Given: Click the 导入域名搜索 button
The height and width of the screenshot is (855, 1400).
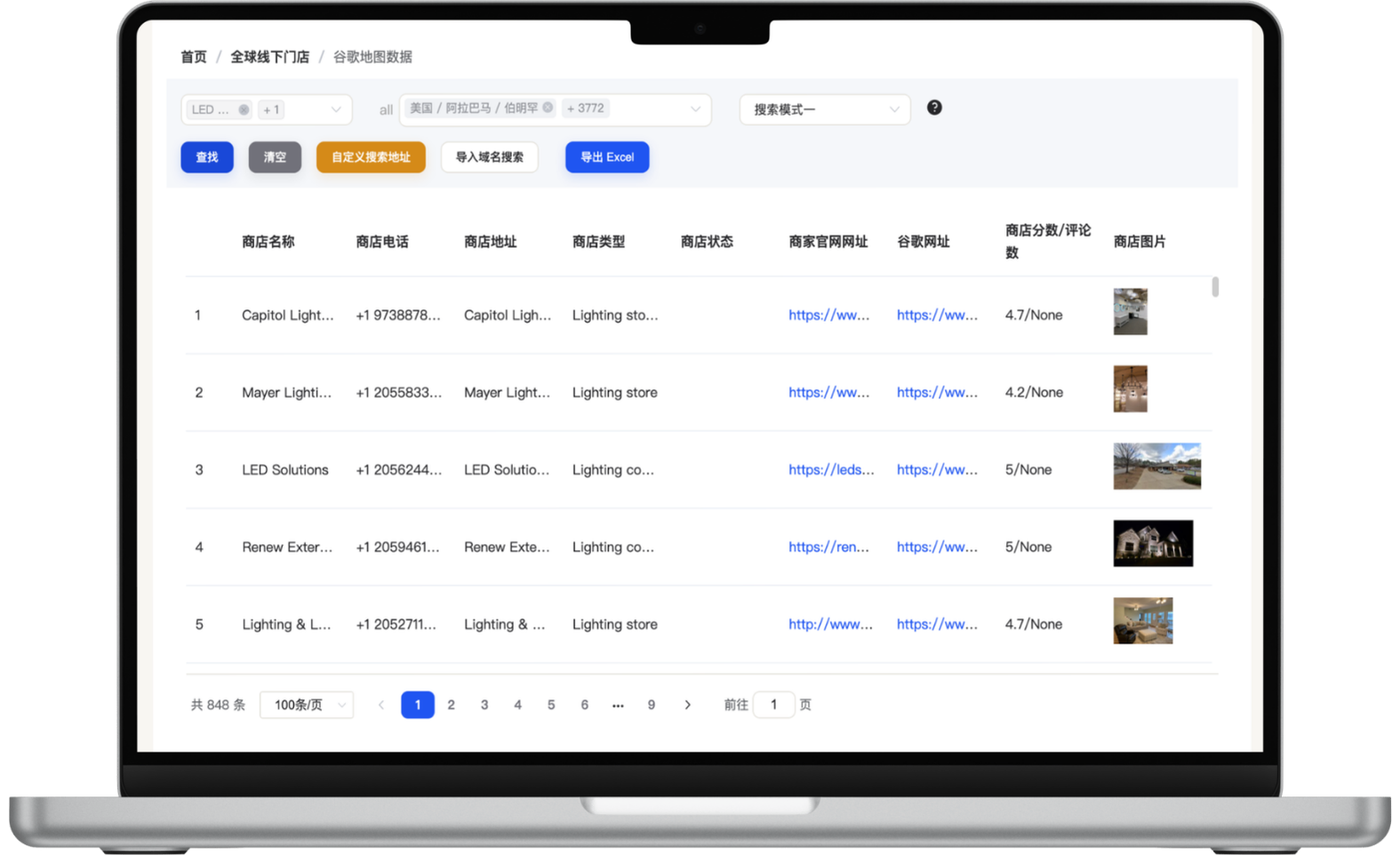Looking at the screenshot, I should 490,157.
